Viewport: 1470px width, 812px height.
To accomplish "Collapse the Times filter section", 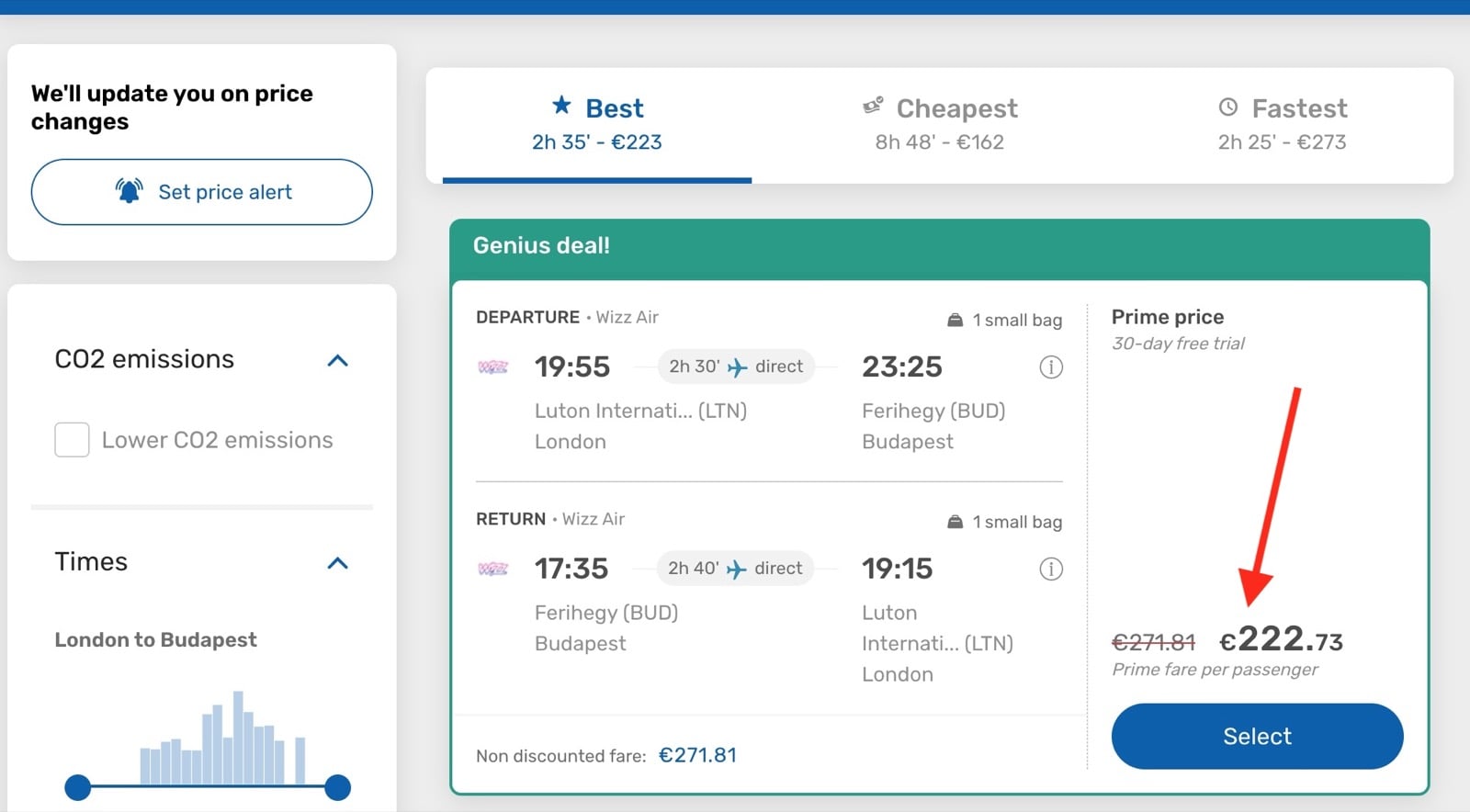I will (338, 563).
